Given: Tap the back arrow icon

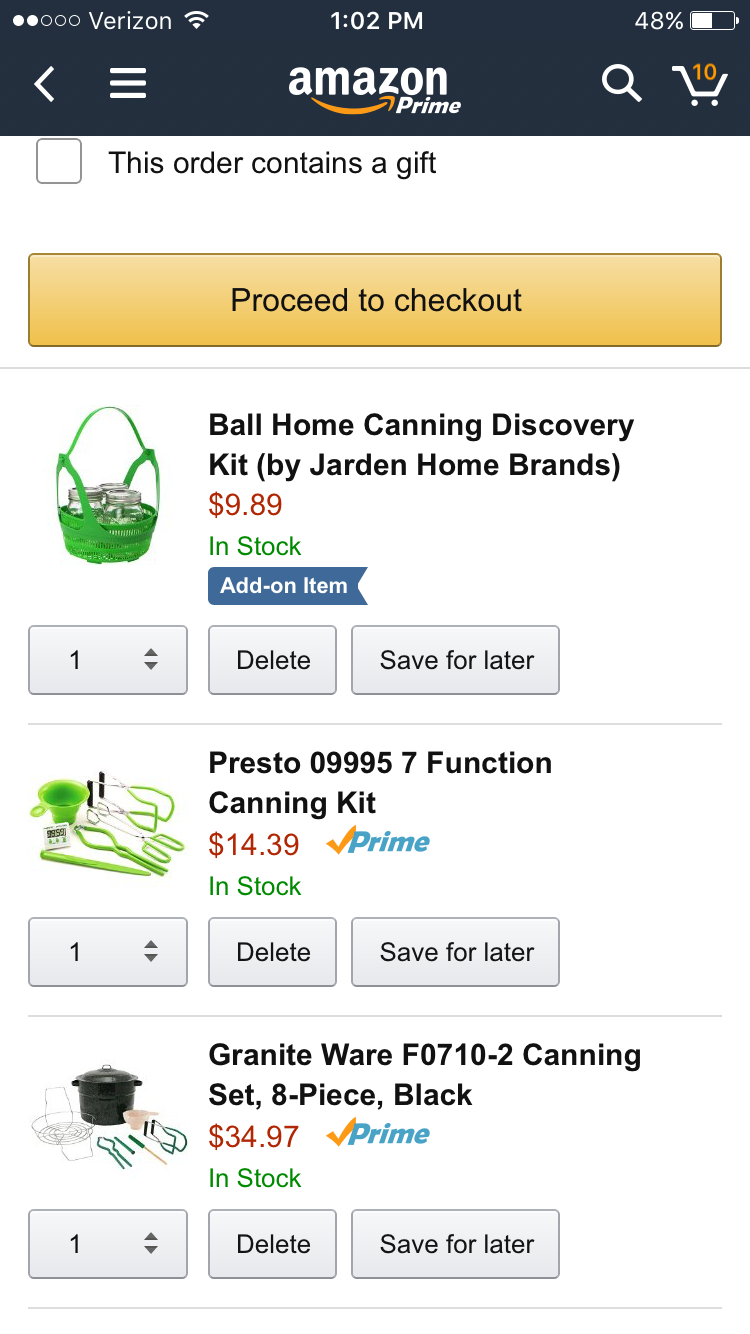Looking at the screenshot, I should (45, 84).
